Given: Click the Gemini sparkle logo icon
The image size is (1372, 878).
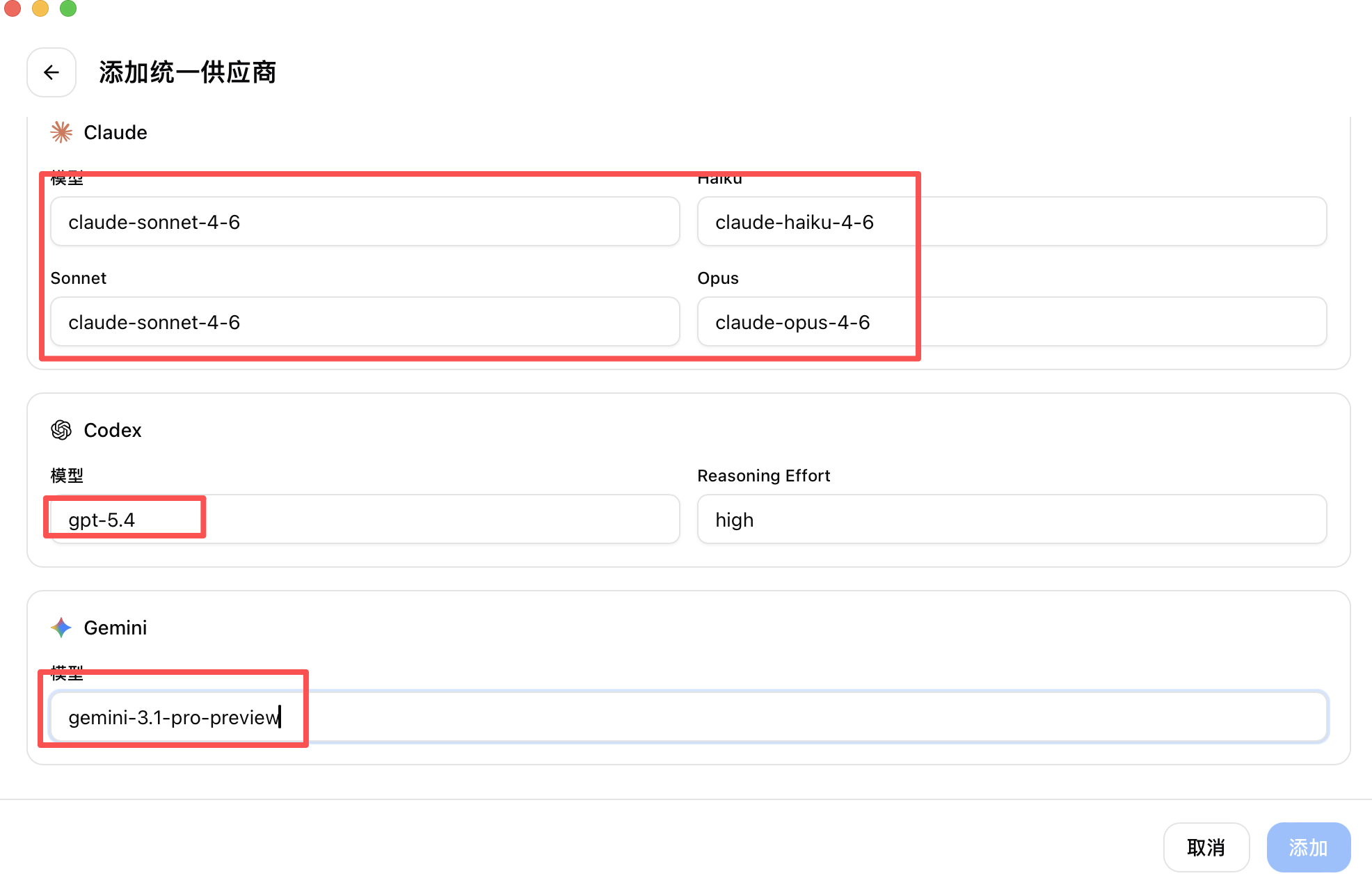Looking at the screenshot, I should [61, 628].
